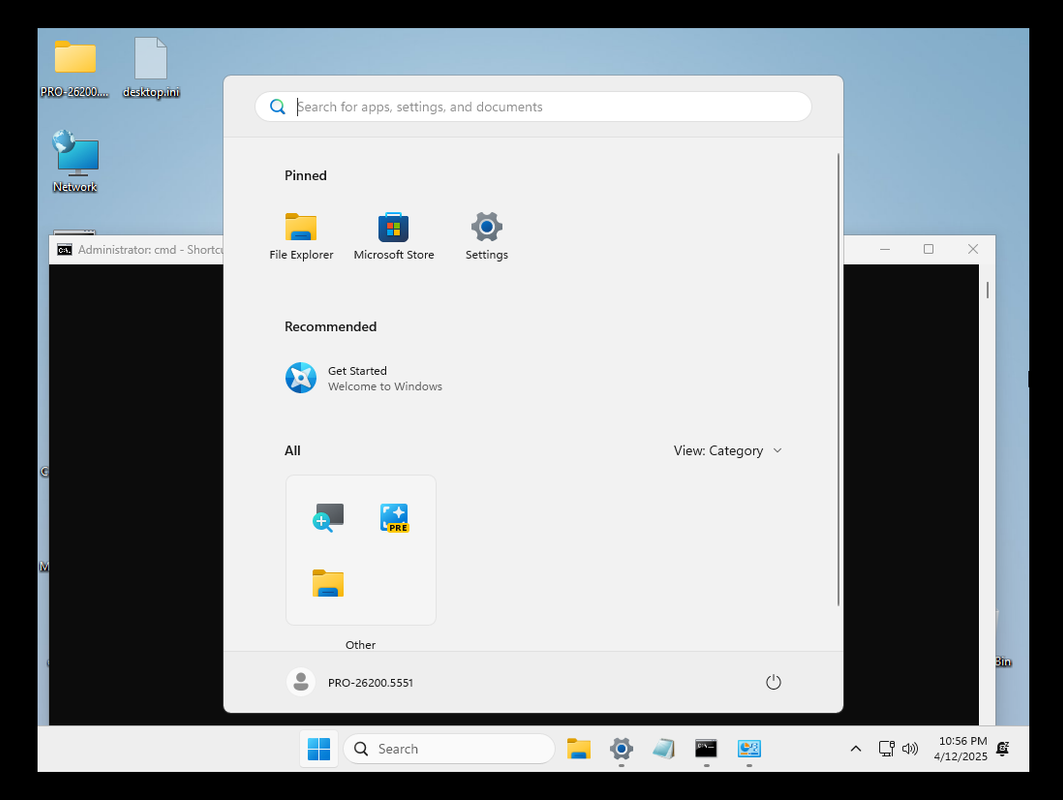
Task: Click the taskbar Search box
Action: 449,748
